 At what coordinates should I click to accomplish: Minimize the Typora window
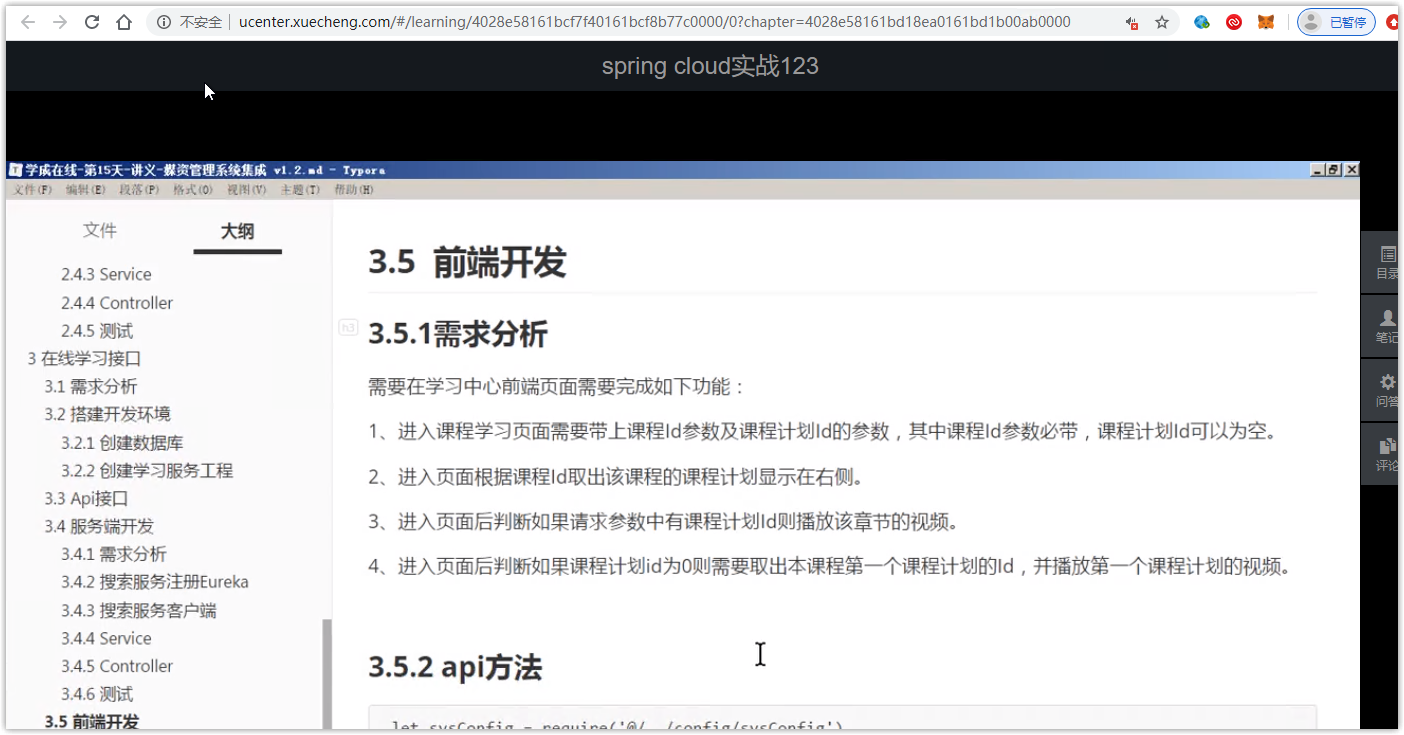(1317, 170)
